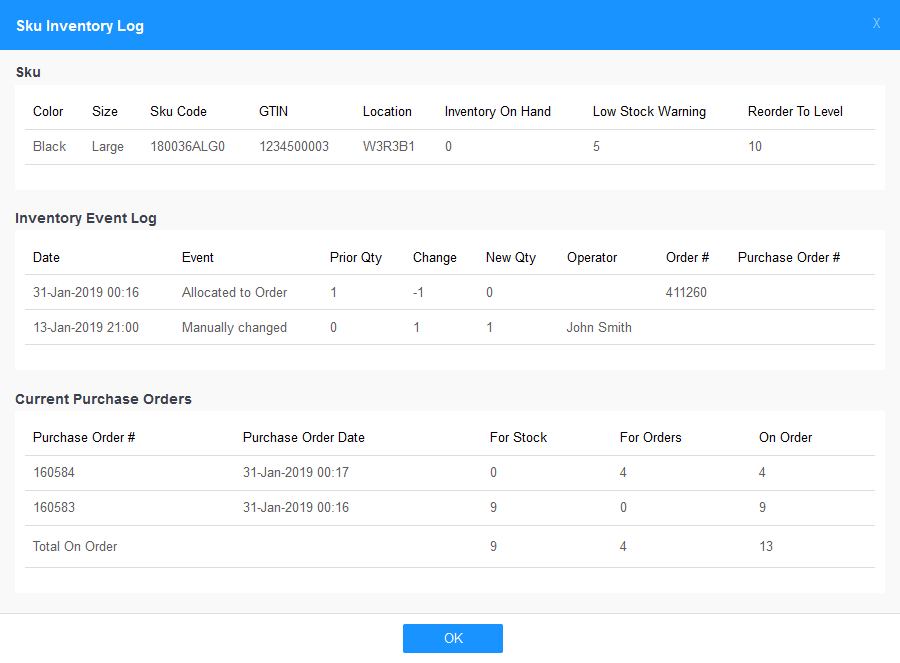Click the Total On Order row label

[75, 547]
